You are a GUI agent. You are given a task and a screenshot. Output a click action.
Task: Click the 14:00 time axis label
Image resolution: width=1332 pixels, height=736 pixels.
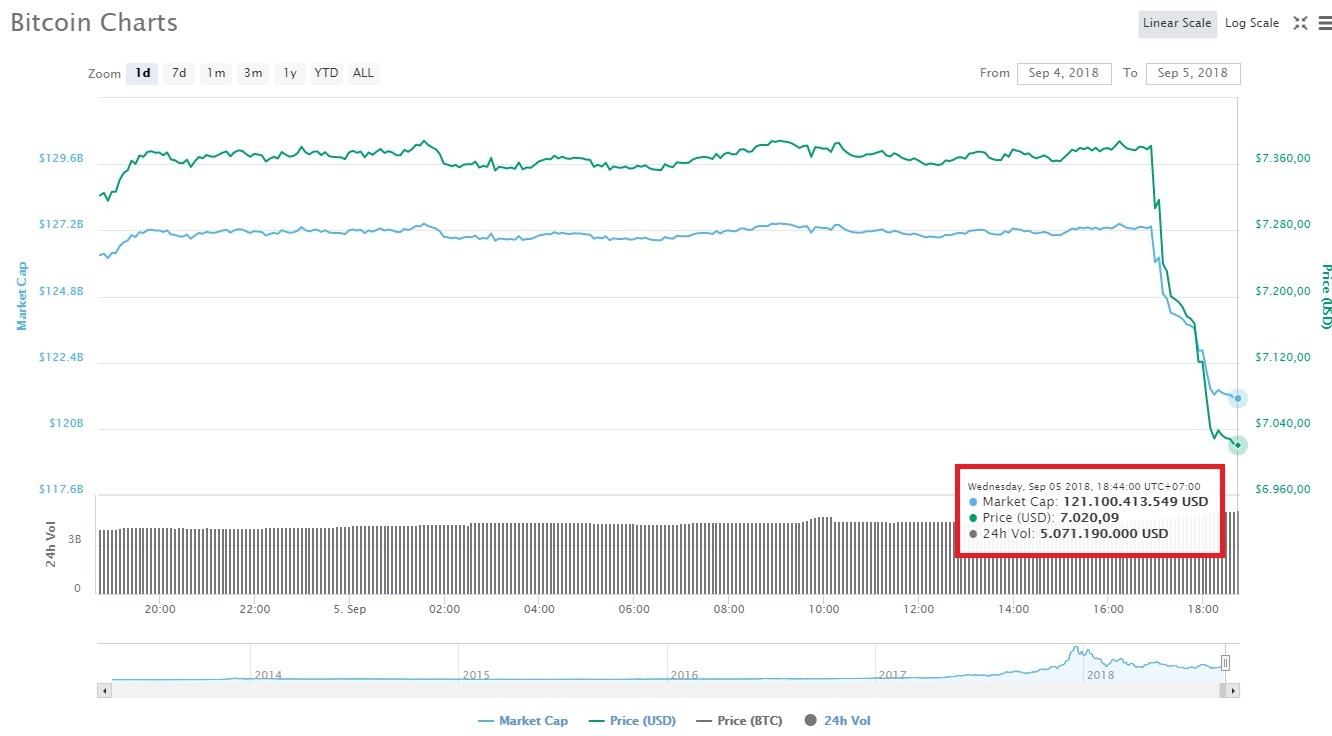tap(1013, 609)
